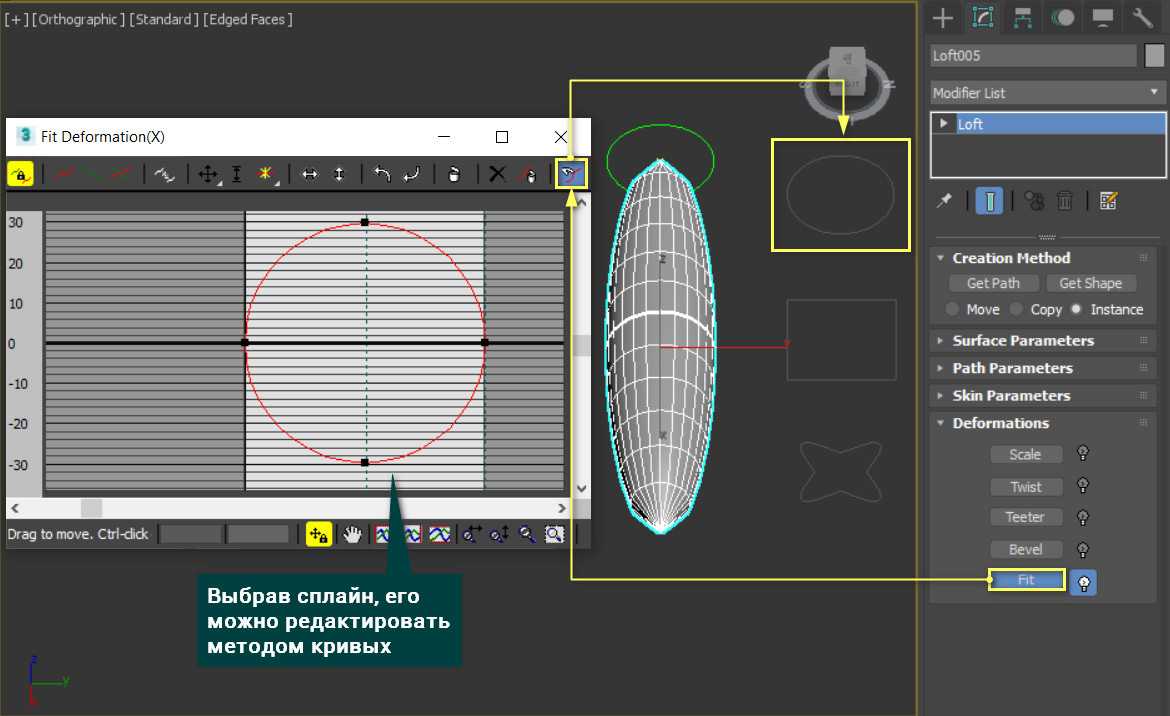The height and width of the screenshot is (716, 1170).
Task: Expand the Skin Parameters rollout
Action: (x=1011, y=395)
